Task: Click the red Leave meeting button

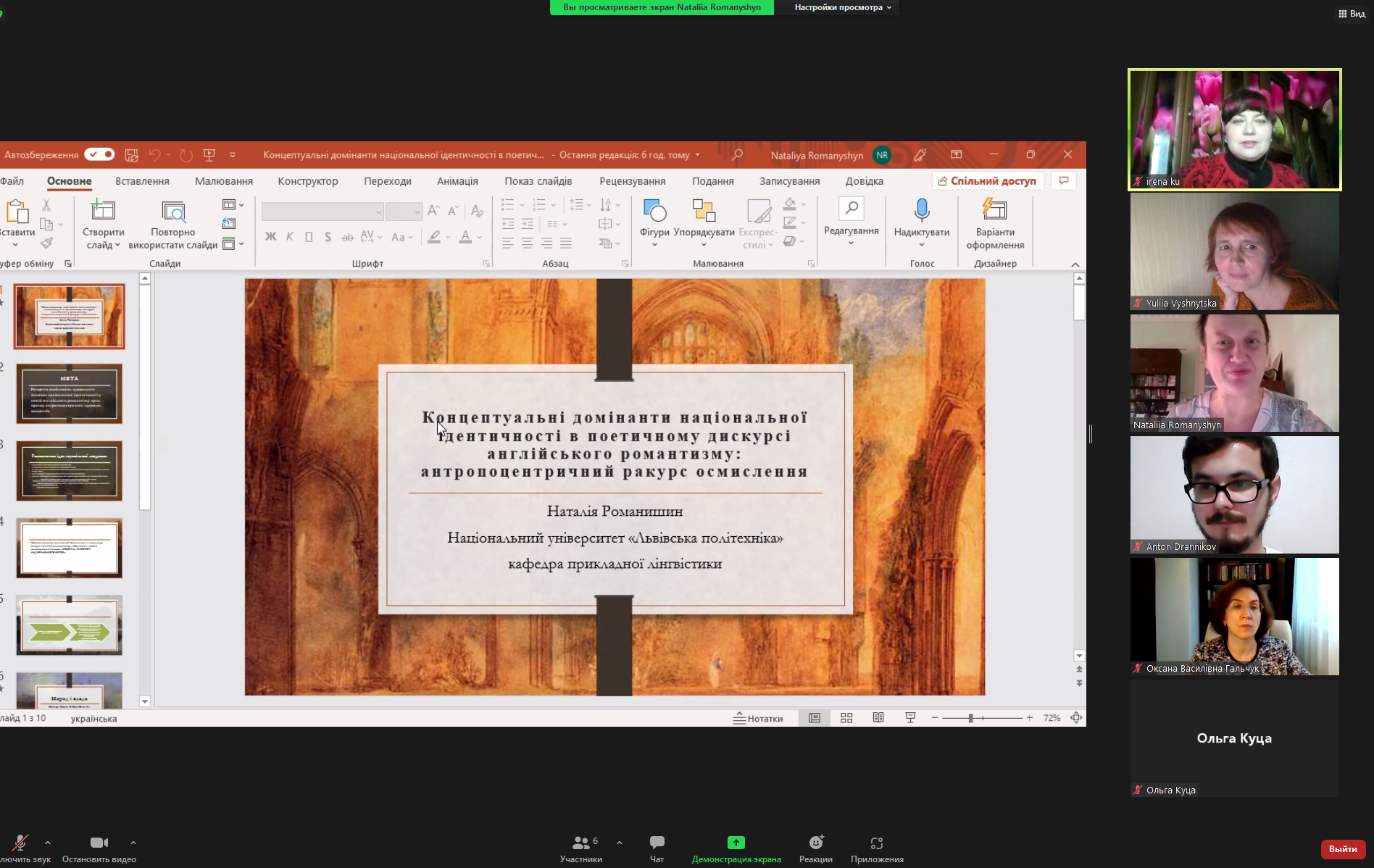Action: click(1342, 848)
